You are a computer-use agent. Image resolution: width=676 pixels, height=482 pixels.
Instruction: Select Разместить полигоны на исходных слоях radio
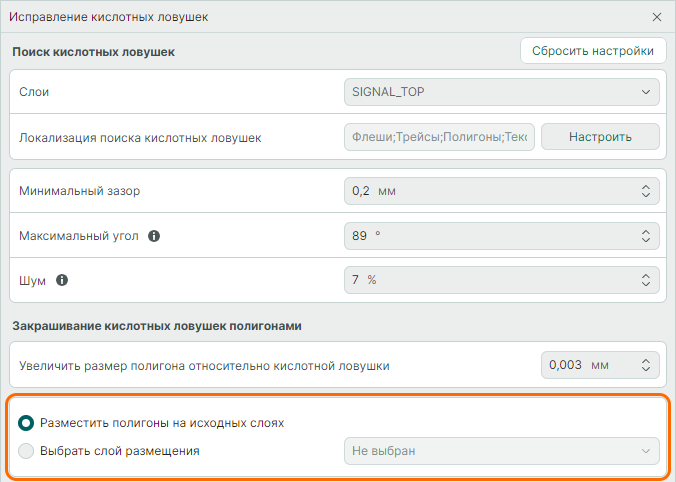[x=26, y=423]
